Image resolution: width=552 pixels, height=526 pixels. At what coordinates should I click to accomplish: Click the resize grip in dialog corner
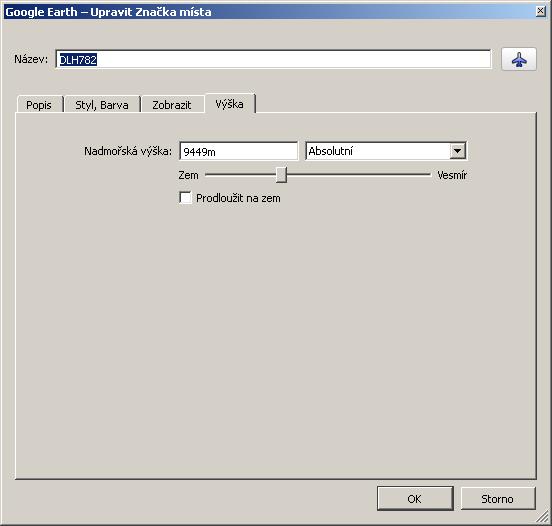tap(543, 517)
